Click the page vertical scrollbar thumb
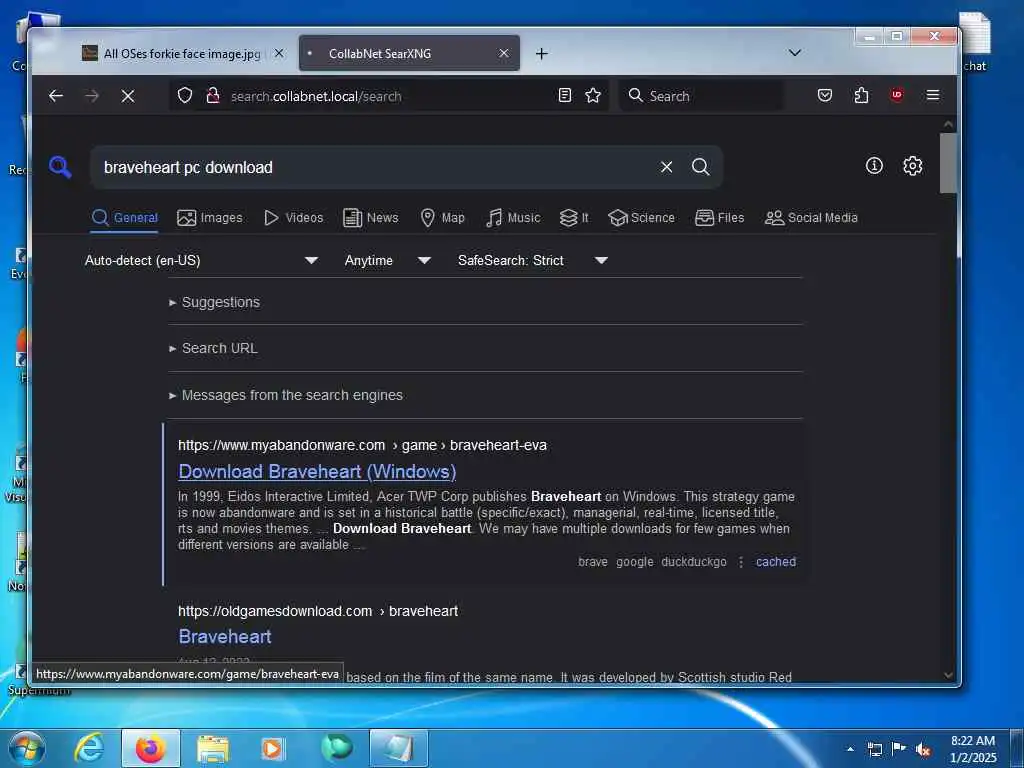Viewport: 1024px width, 768px height. point(948,163)
